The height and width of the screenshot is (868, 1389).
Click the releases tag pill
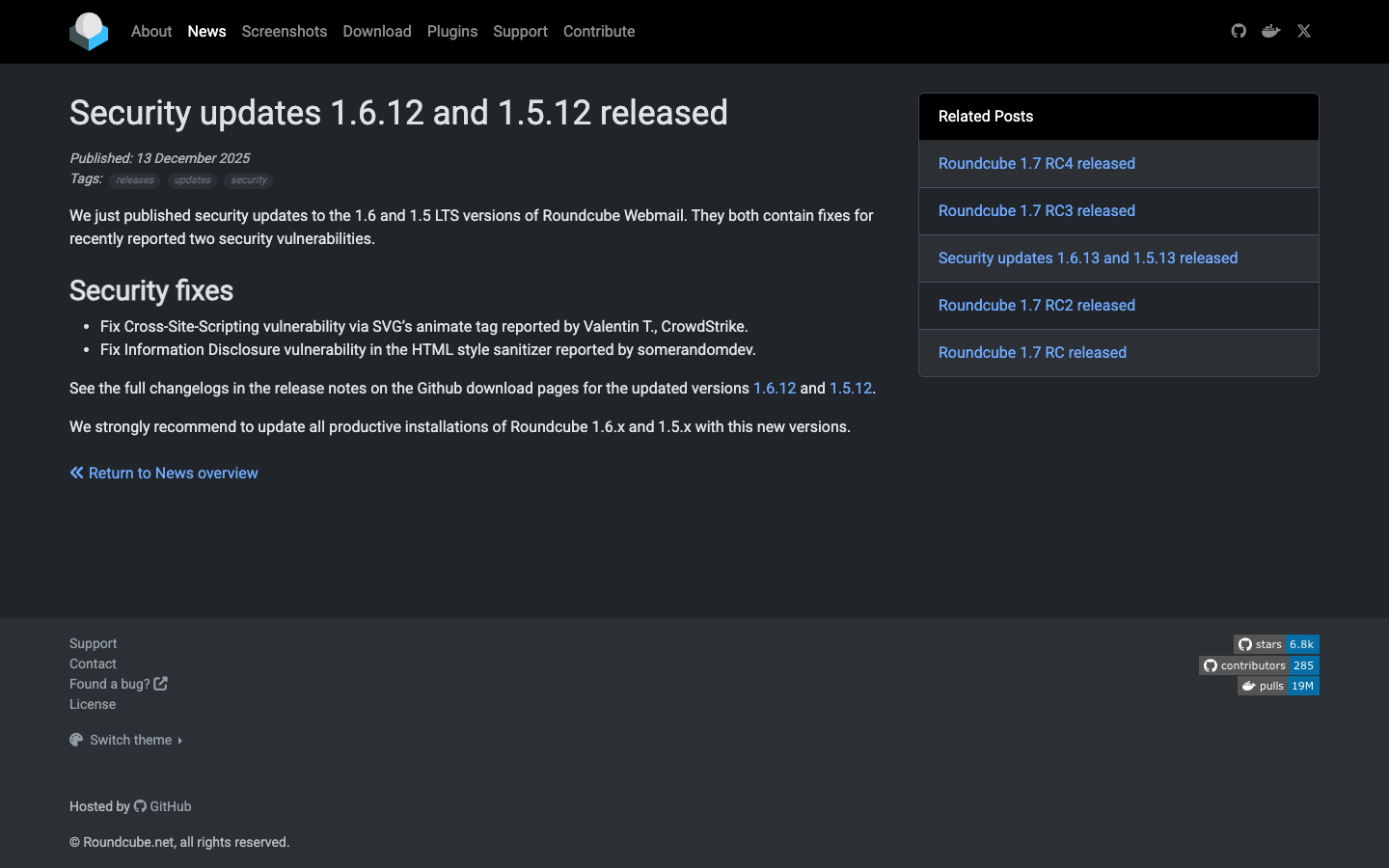point(134,179)
